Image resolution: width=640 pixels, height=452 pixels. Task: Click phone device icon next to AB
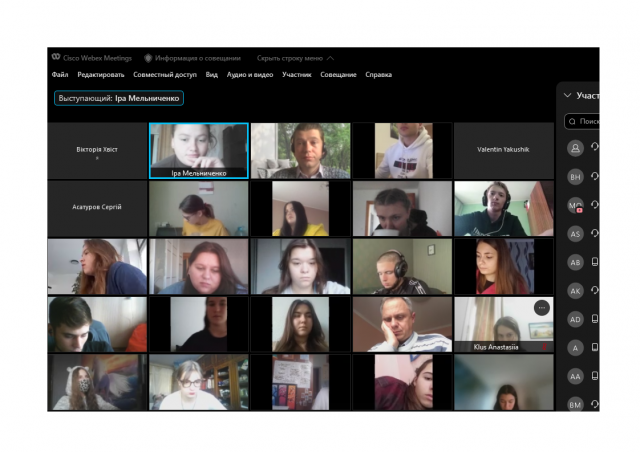[x=595, y=262]
